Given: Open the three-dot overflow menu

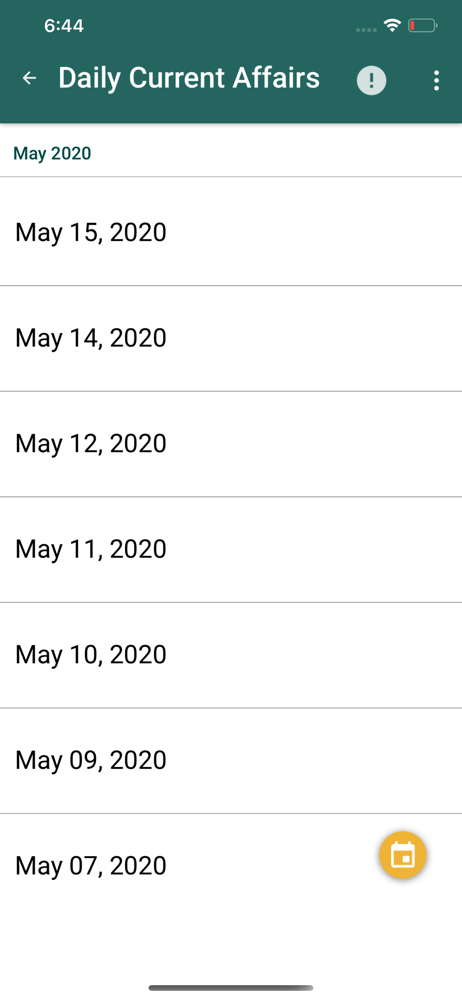Looking at the screenshot, I should [436, 80].
